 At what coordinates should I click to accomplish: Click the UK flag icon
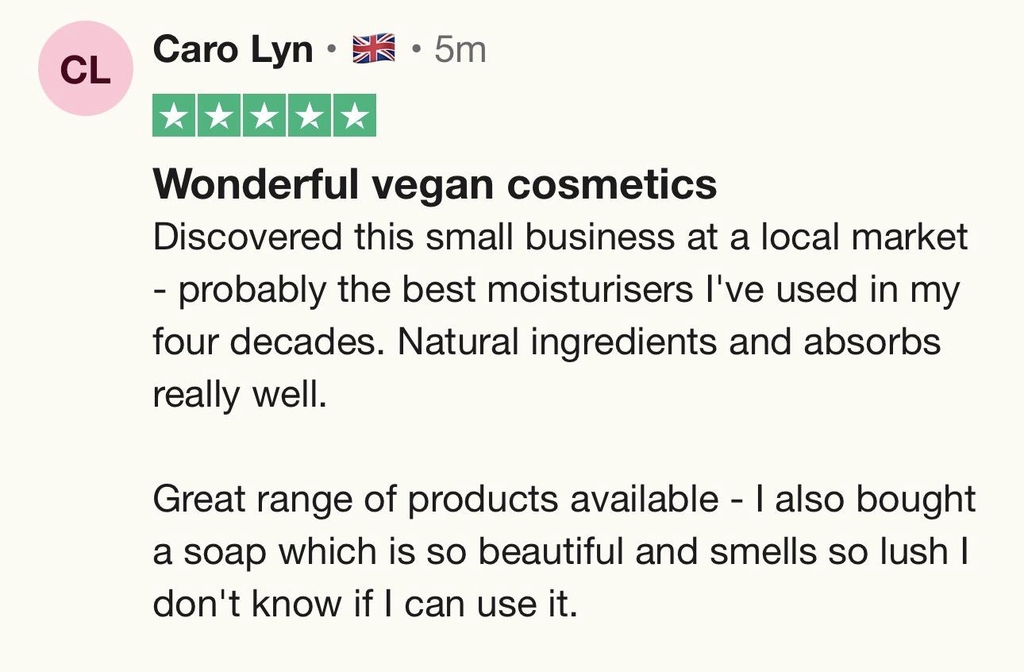point(374,49)
